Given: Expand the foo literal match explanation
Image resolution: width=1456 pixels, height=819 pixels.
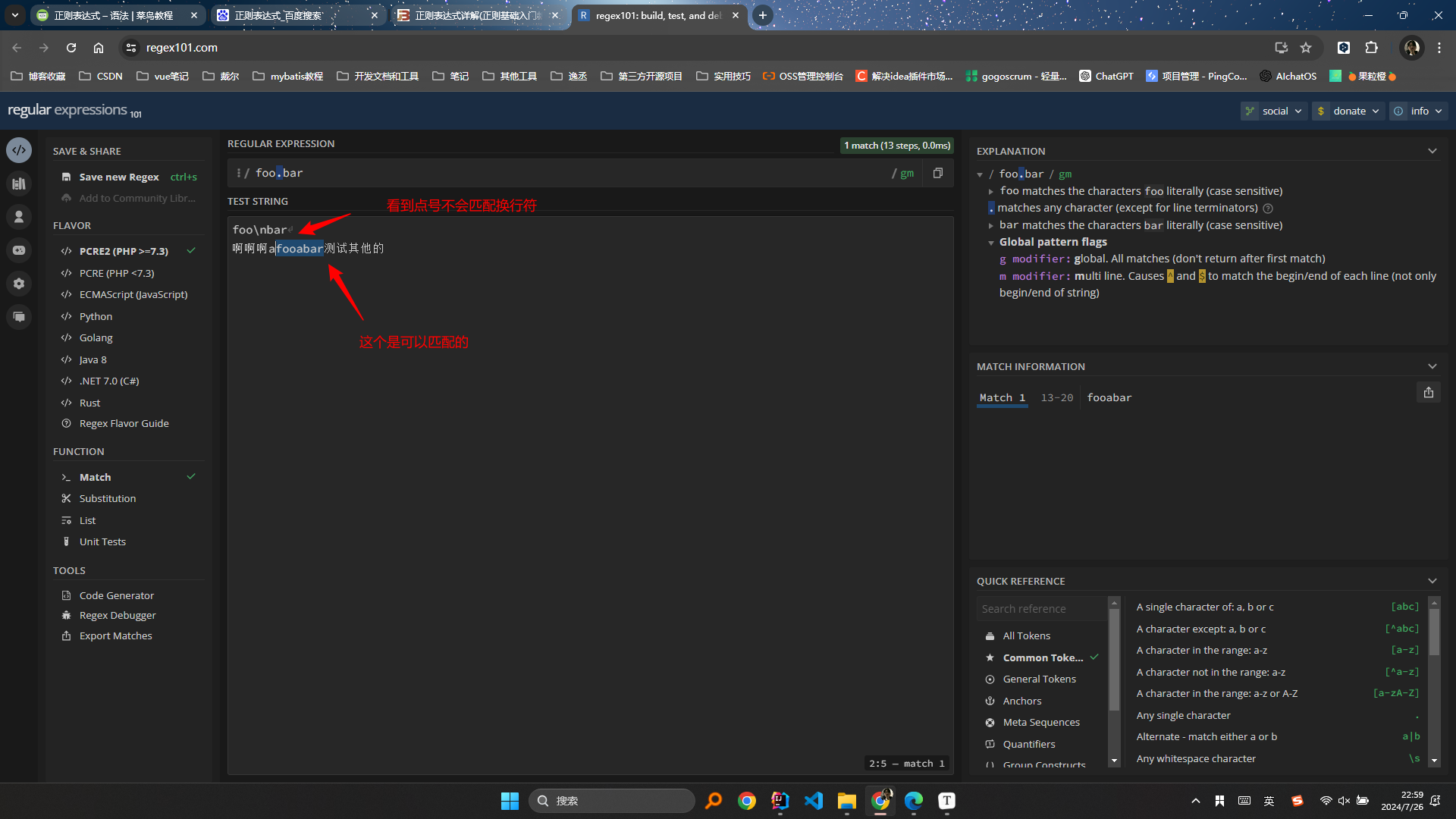Looking at the screenshot, I should pyautogui.click(x=990, y=192).
